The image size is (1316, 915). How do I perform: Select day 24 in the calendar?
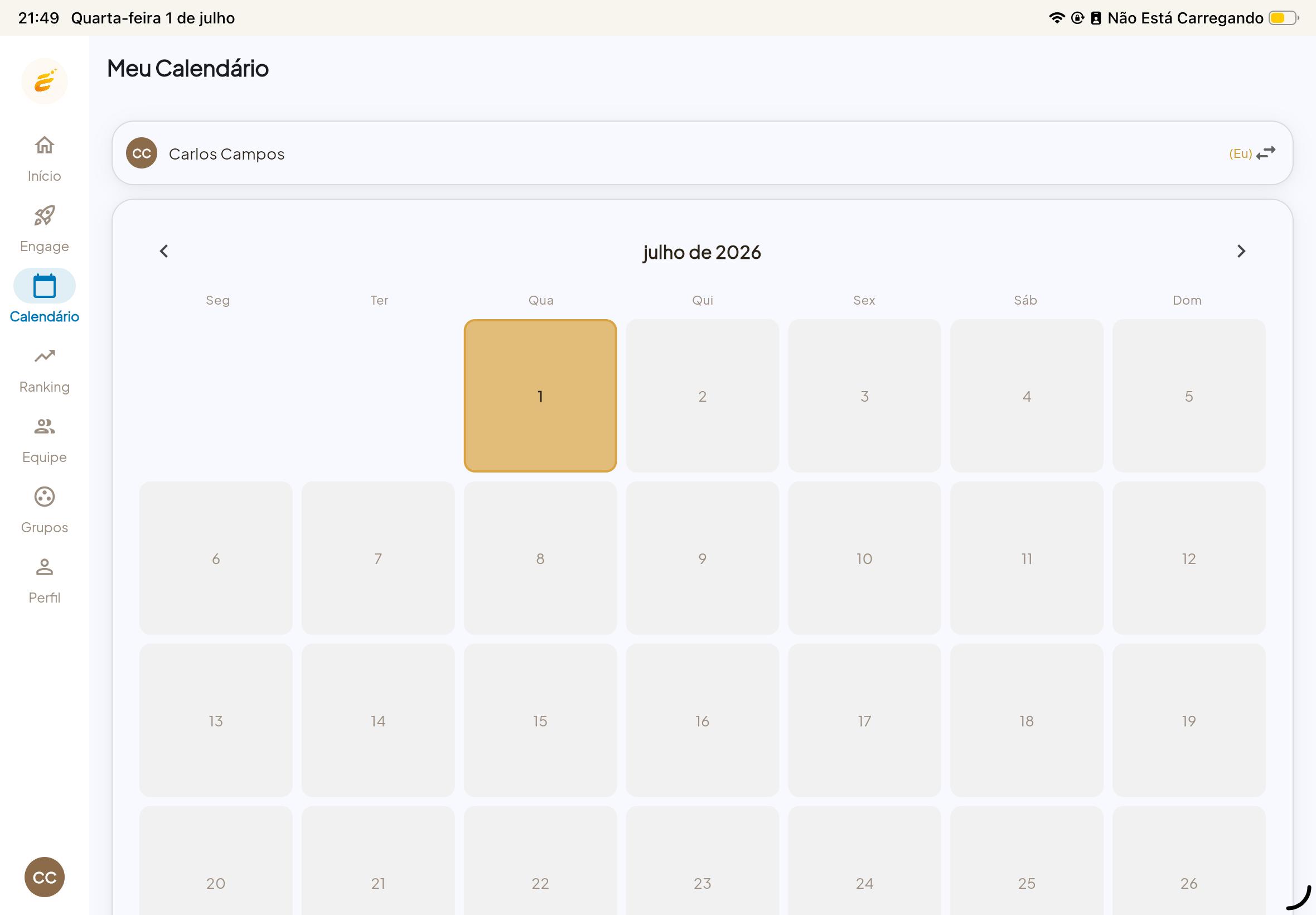click(864, 860)
